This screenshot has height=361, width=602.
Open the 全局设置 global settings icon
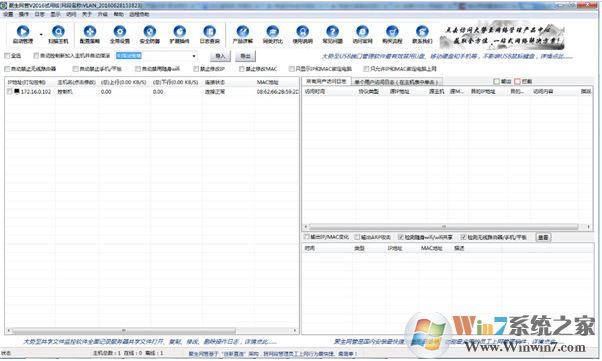coord(120,31)
